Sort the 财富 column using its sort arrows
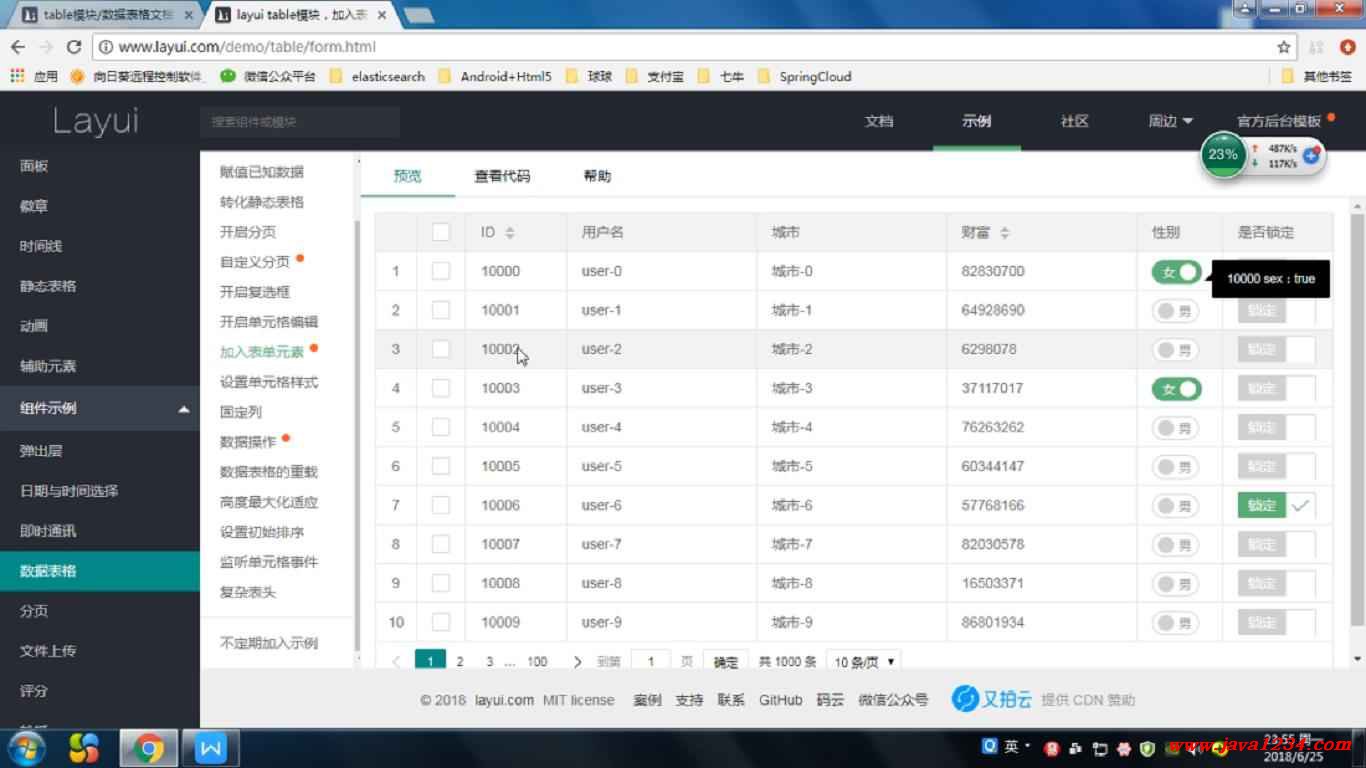The image size is (1366, 768). tap(1005, 233)
